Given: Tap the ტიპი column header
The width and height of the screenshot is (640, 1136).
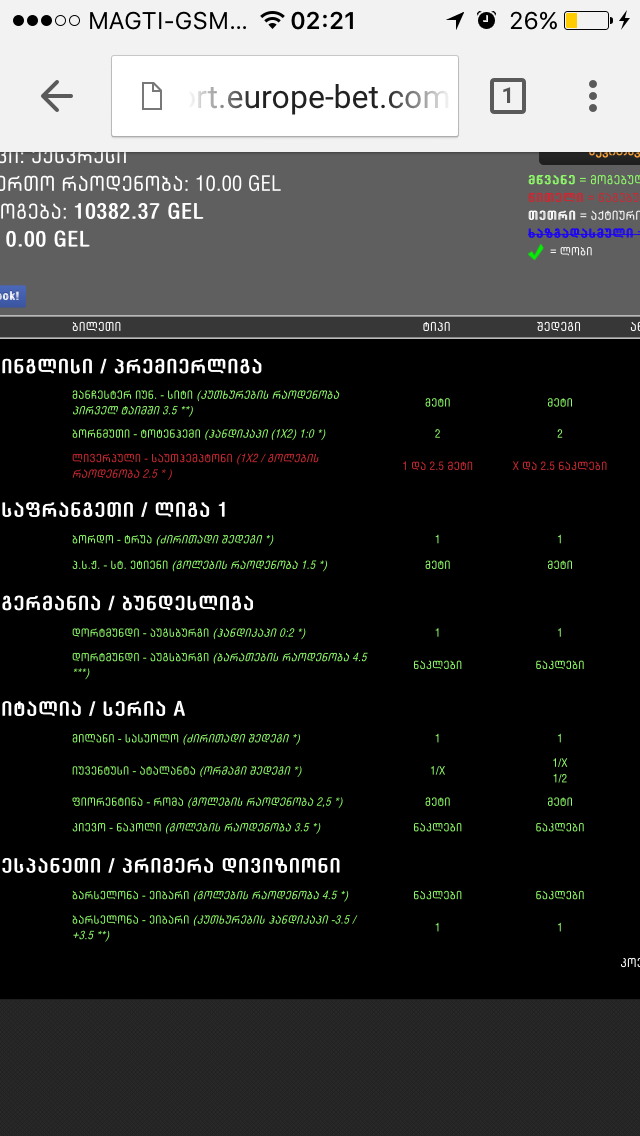Looking at the screenshot, I should pyautogui.click(x=436, y=326).
